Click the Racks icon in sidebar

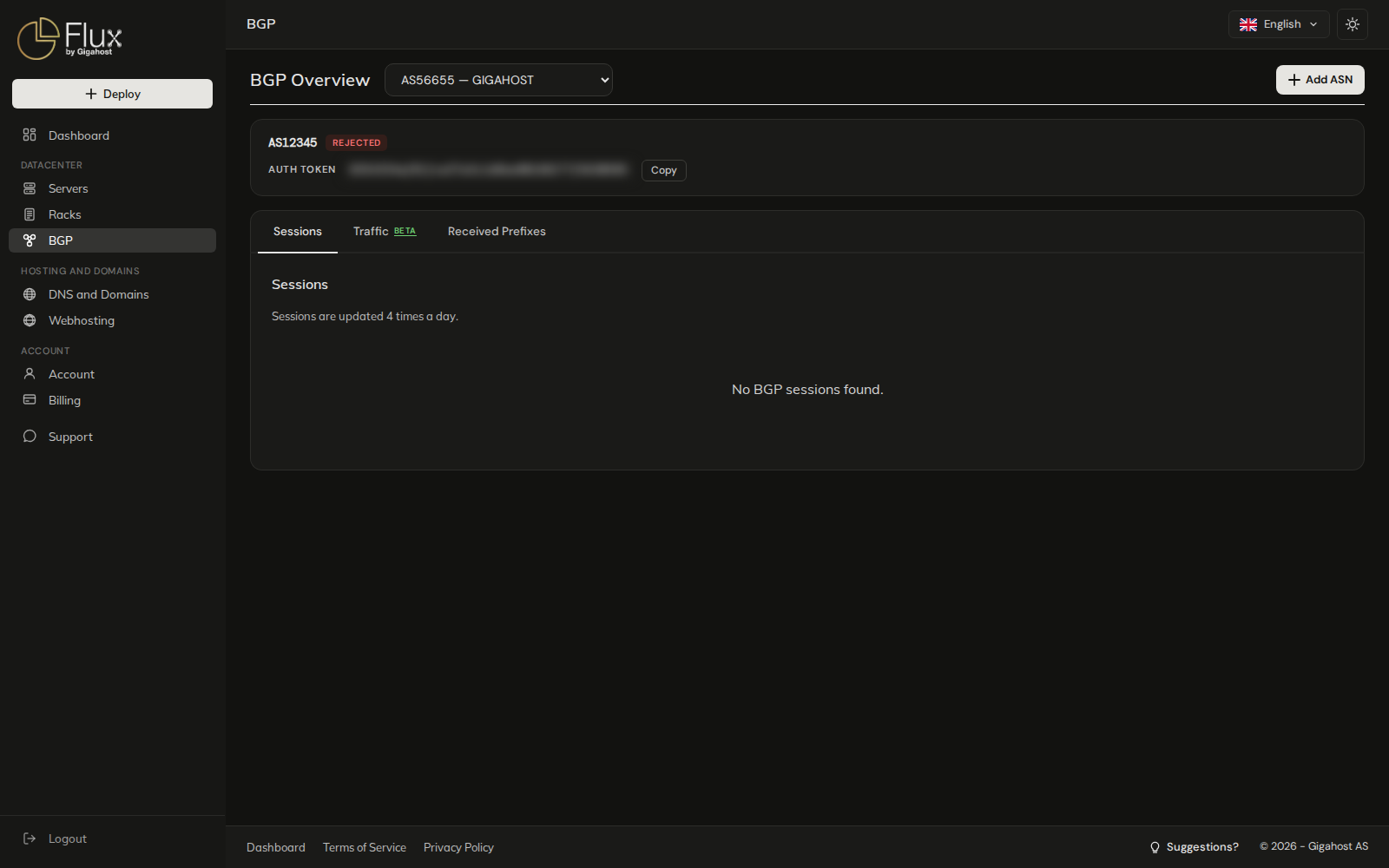click(30, 214)
